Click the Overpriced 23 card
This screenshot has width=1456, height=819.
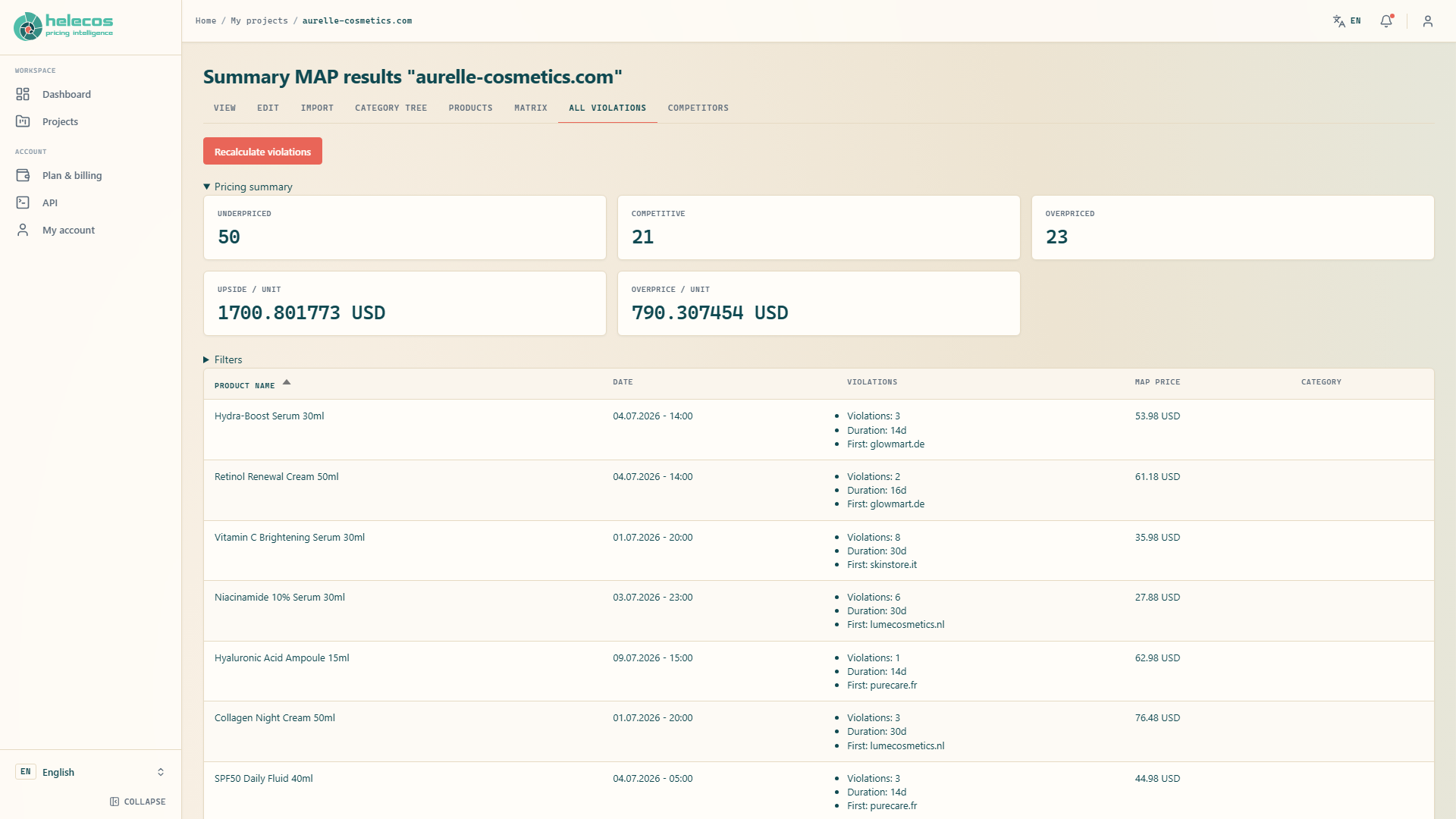[x=1233, y=227]
